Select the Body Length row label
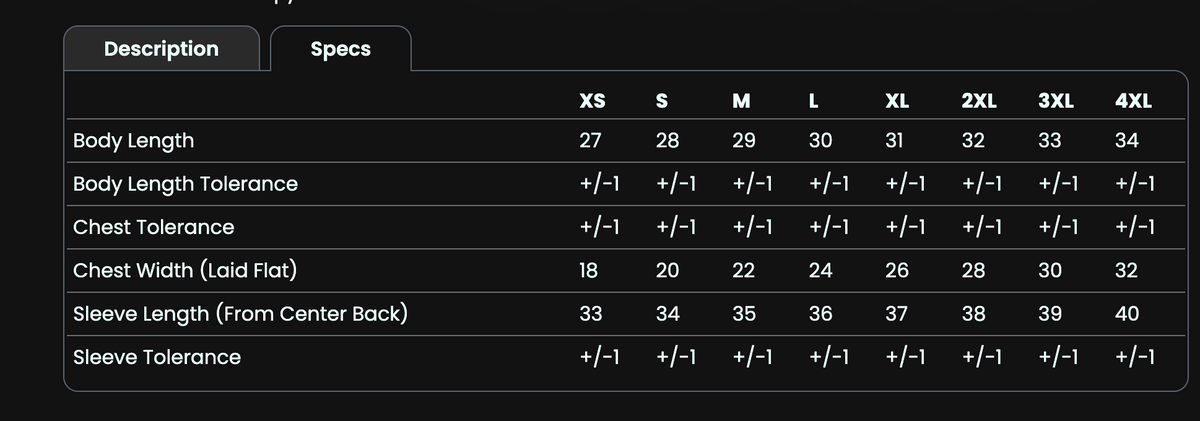The width and height of the screenshot is (1200, 421). tap(134, 141)
